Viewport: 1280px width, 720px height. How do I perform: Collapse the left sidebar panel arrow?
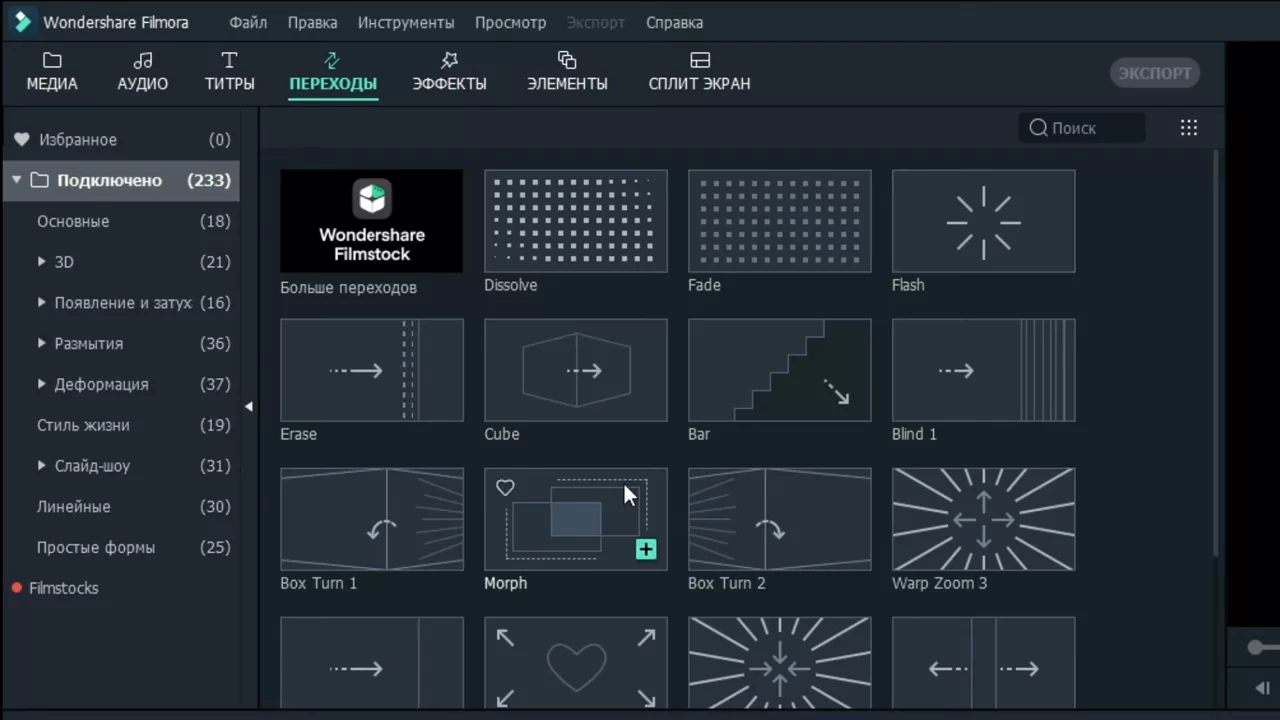(x=249, y=406)
